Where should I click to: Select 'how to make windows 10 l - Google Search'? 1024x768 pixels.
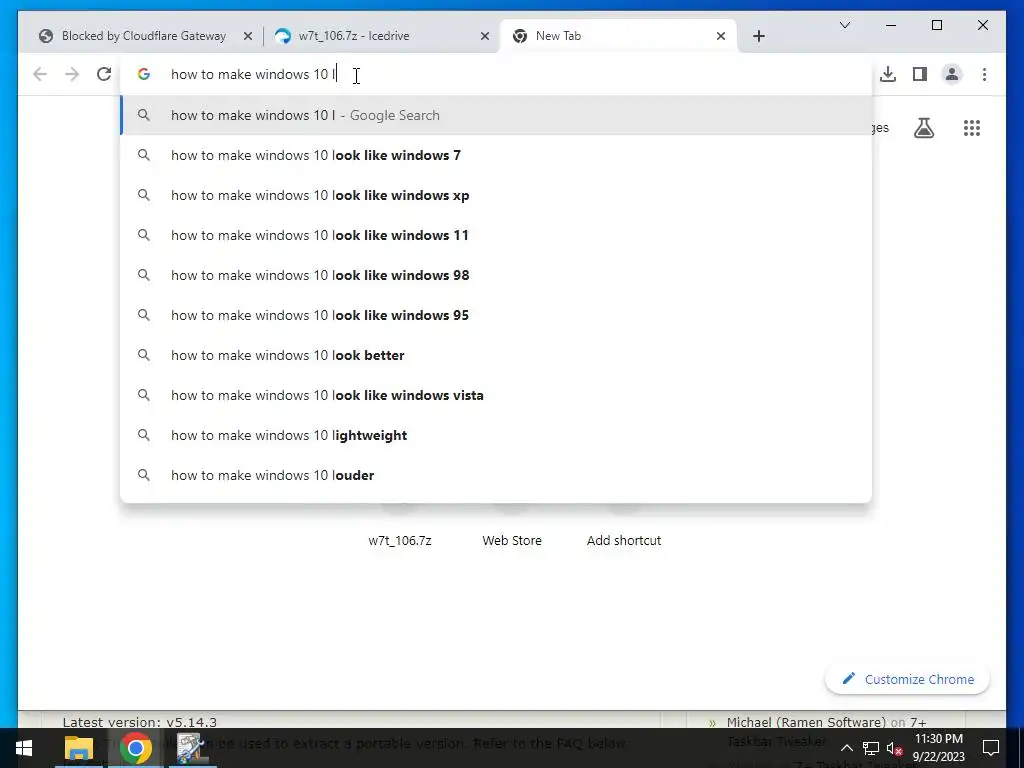(x=496, y=115)
